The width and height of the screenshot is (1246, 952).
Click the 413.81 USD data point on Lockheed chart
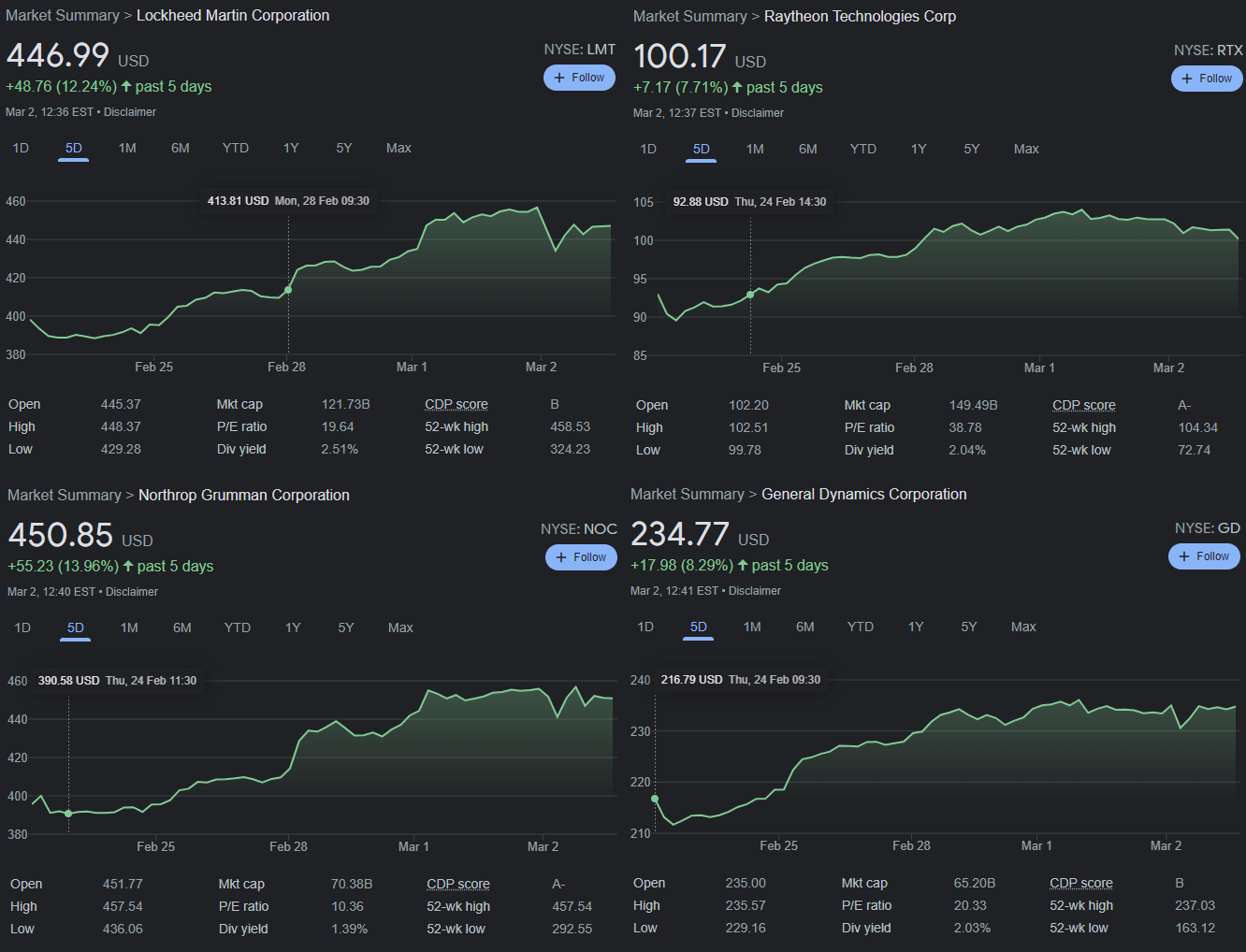[x=288, y=290]
